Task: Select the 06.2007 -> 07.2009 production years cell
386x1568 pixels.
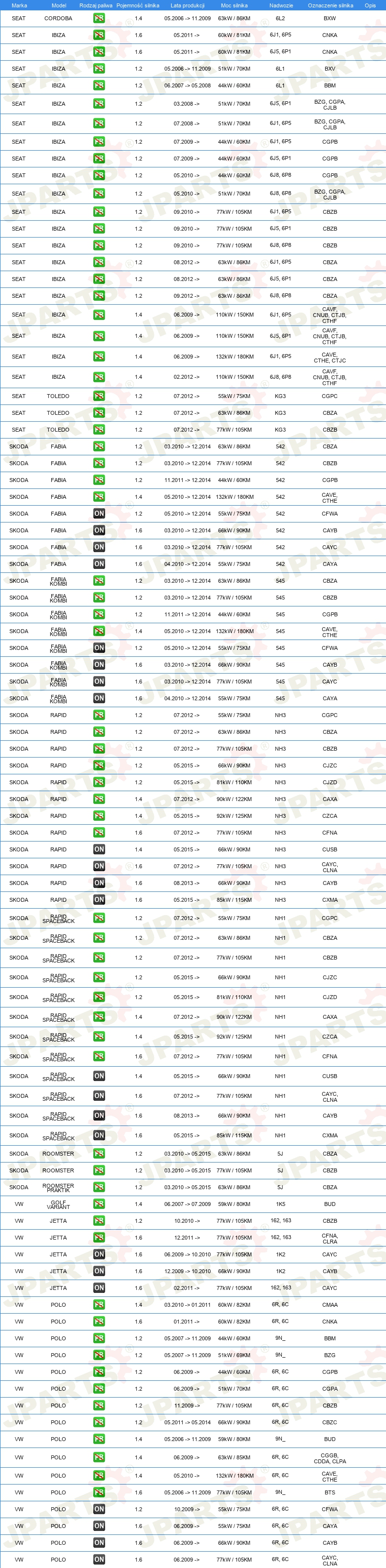Action: 188,1204
